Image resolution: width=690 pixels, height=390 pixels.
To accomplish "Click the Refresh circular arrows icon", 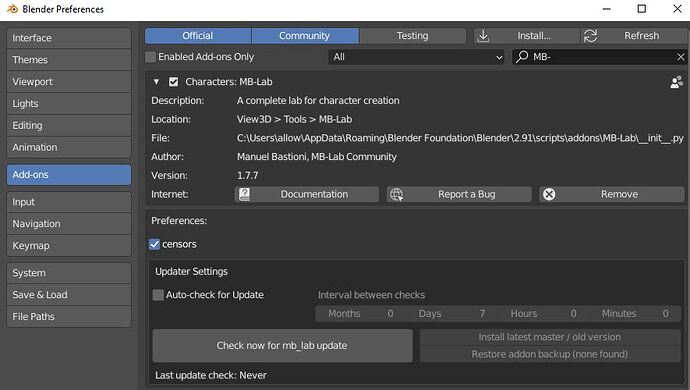I will [591, 36].
